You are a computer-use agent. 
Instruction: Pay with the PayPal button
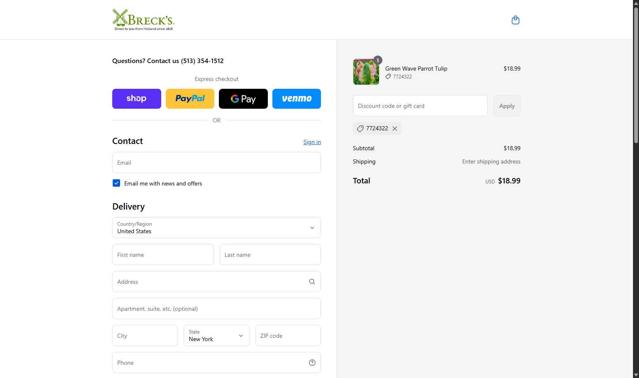coord(190,99)
